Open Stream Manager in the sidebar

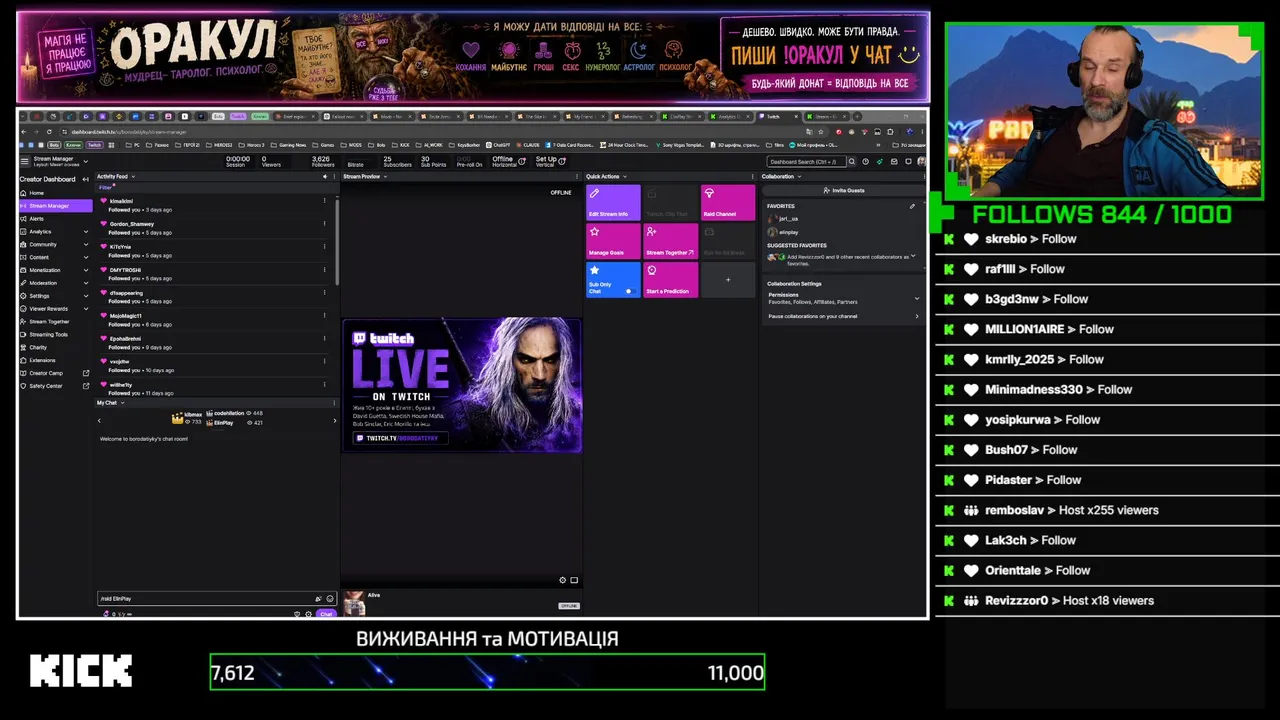[x=56, y=206]
